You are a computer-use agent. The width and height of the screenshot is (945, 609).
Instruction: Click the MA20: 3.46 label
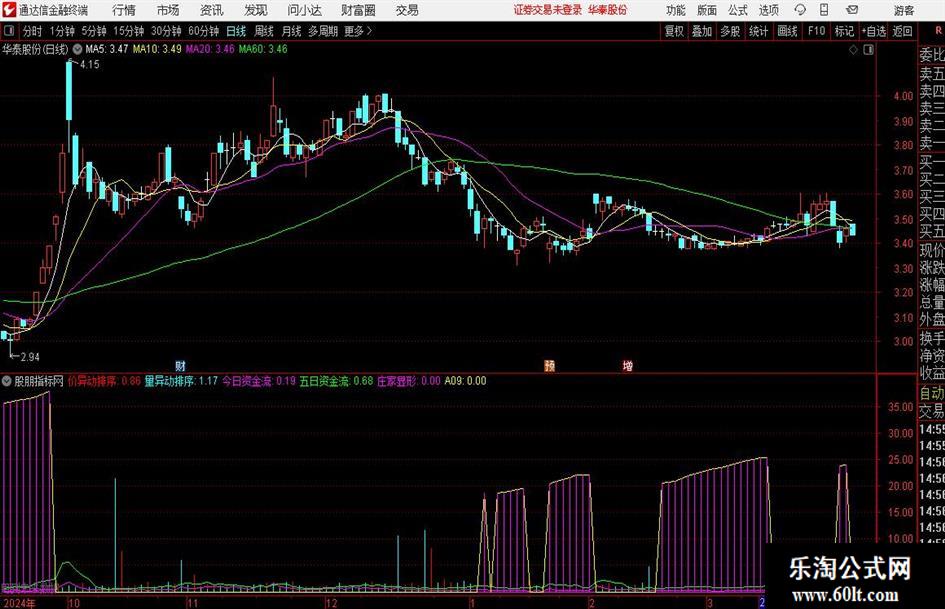click(x=210, y=49)
